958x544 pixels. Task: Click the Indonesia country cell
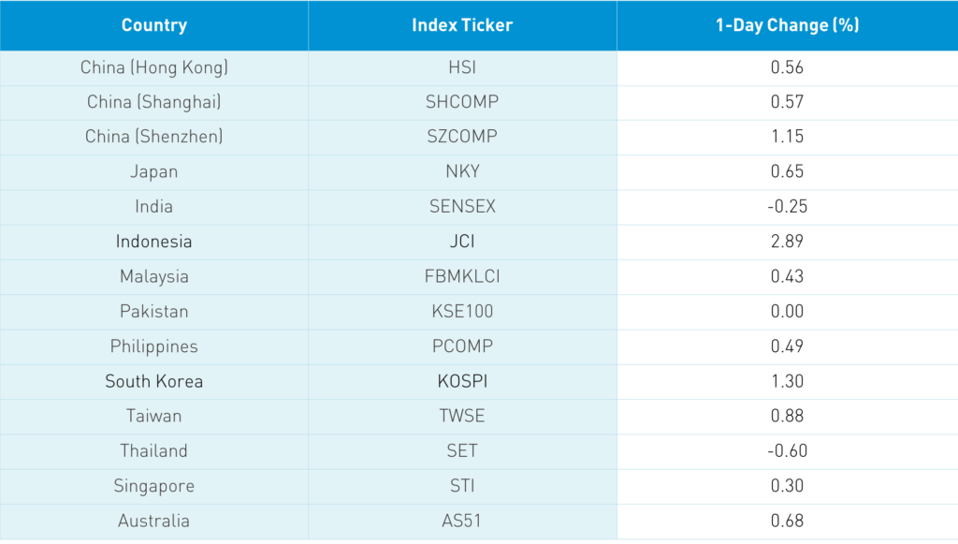tap(154, 241)
